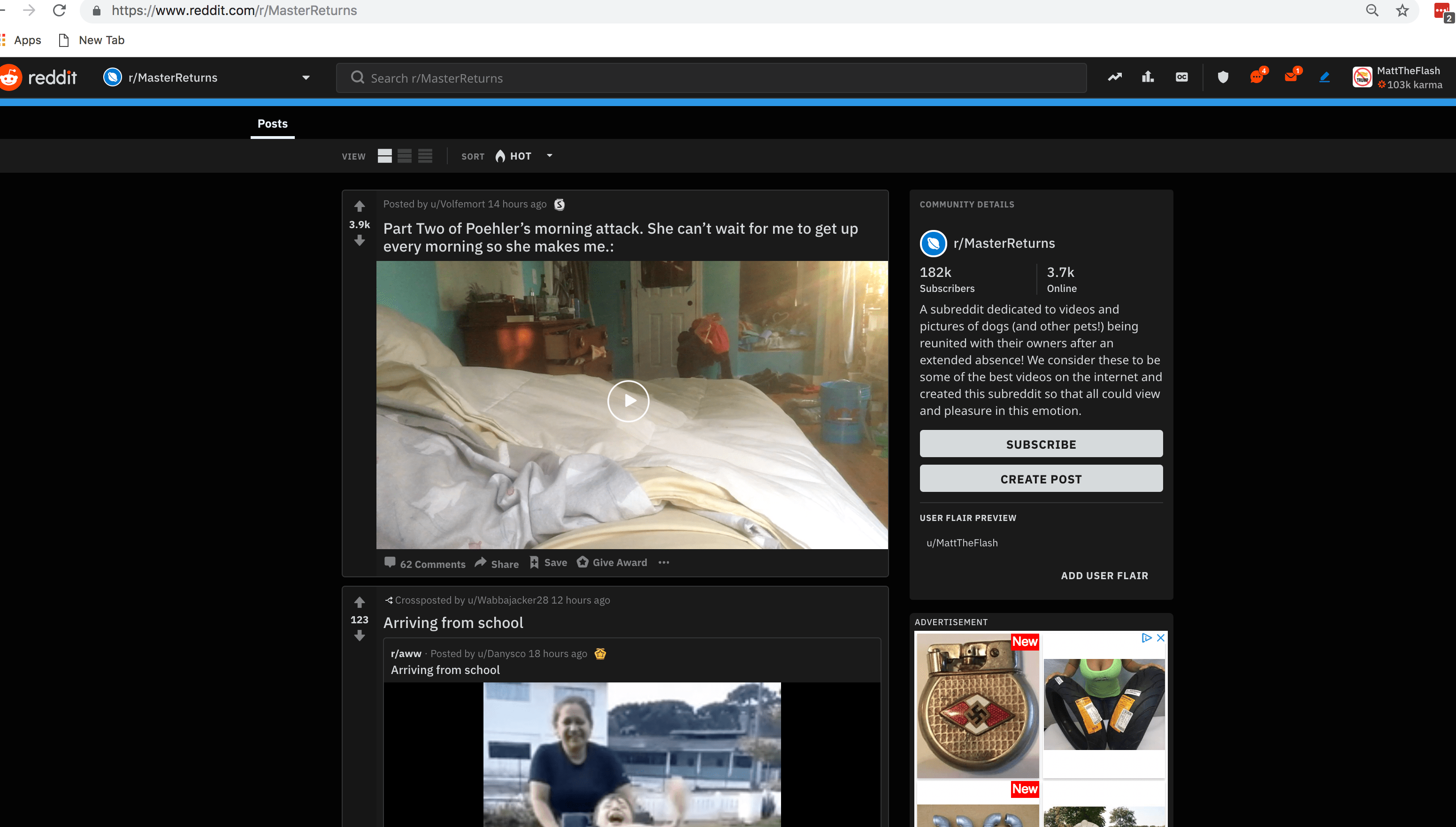Viewport: 1456px width, 827px height.
Task: Switch view to compact layout
Action: (425, 156)
